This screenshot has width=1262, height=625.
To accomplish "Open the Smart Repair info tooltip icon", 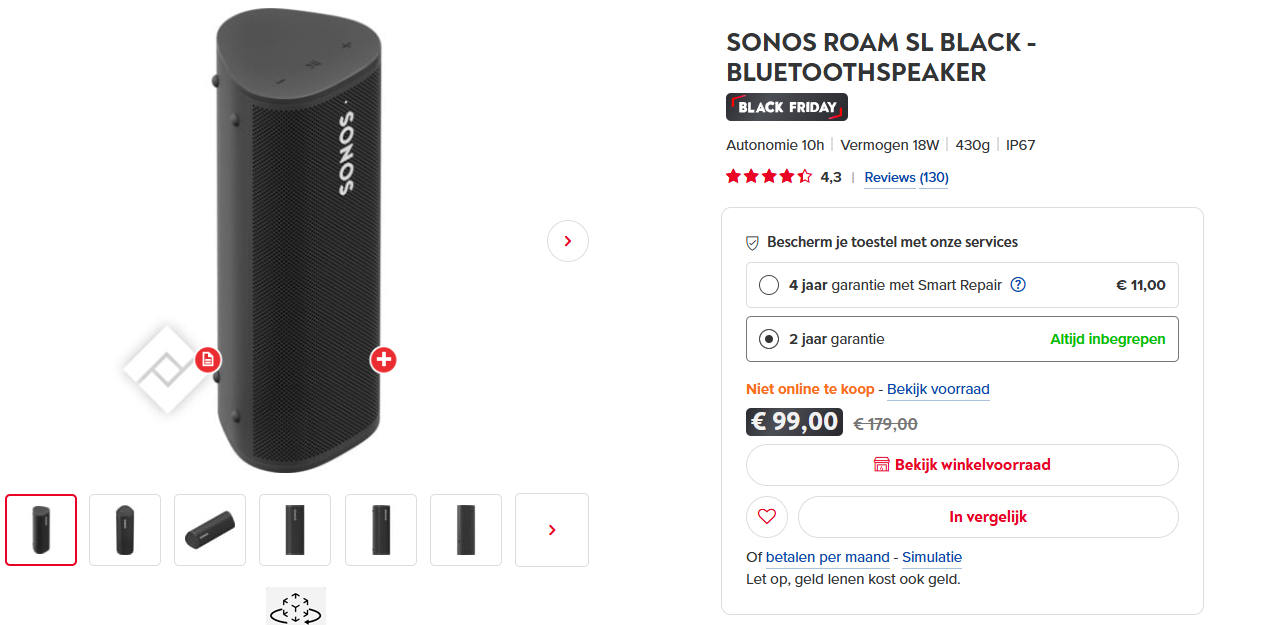I will tap(1017, 284).
